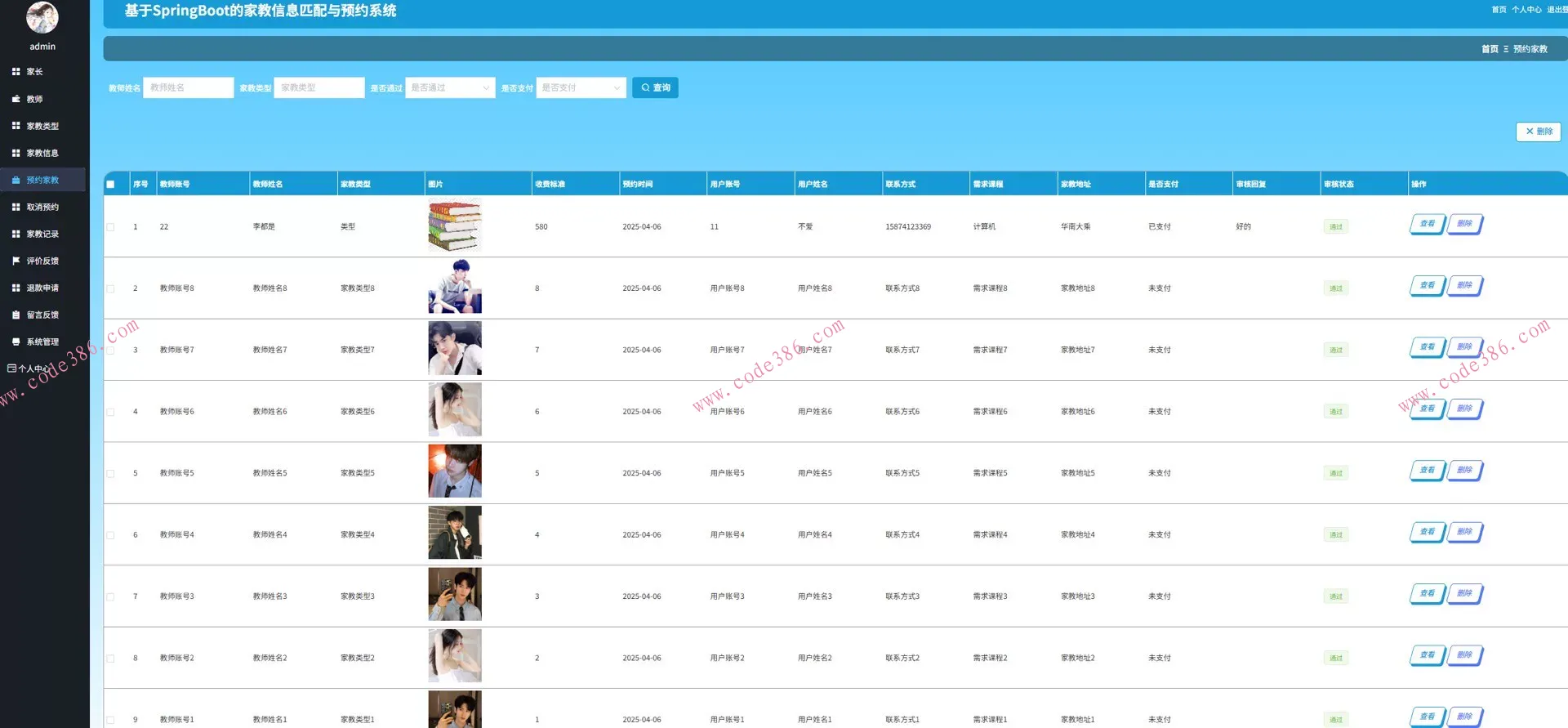View details of the 教师账号8 row
The image size is (1568, 728).
[1428, 285]
